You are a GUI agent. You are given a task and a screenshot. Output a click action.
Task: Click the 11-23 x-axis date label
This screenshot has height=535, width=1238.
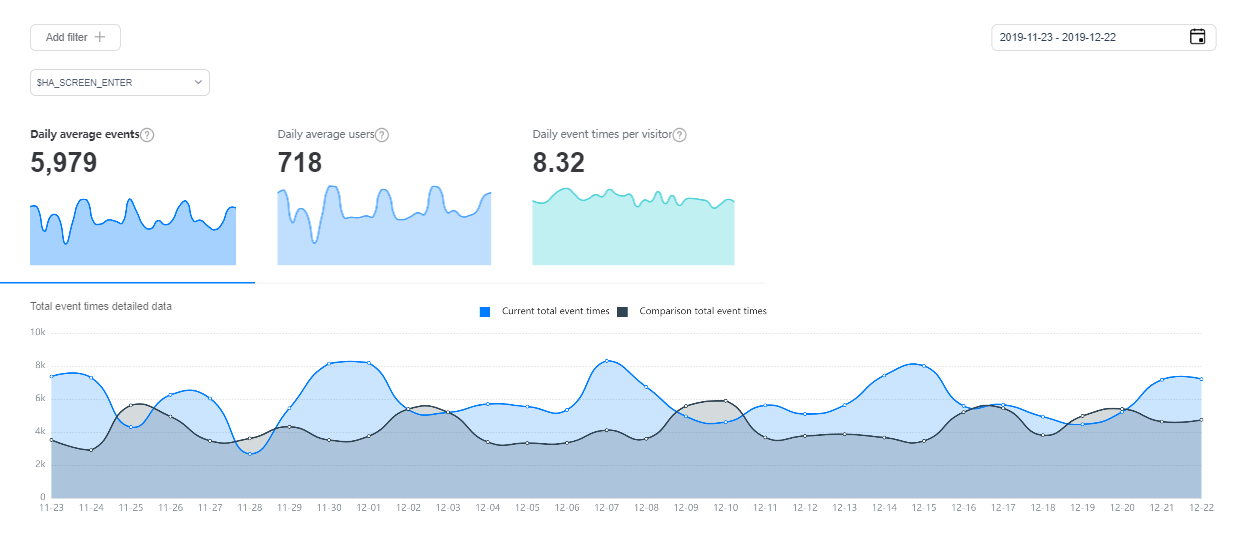coord(51,508)
